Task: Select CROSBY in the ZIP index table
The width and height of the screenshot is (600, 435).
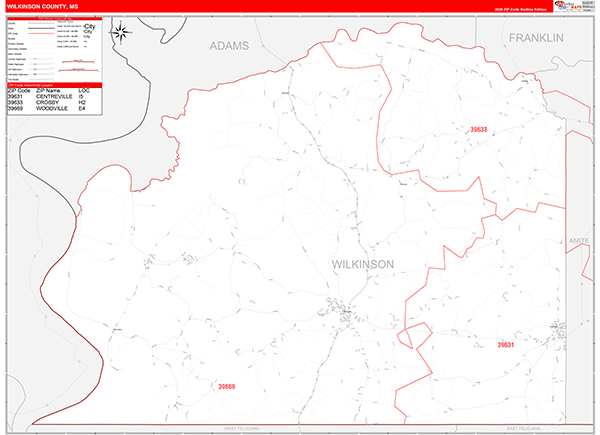Action: [47, 103]
